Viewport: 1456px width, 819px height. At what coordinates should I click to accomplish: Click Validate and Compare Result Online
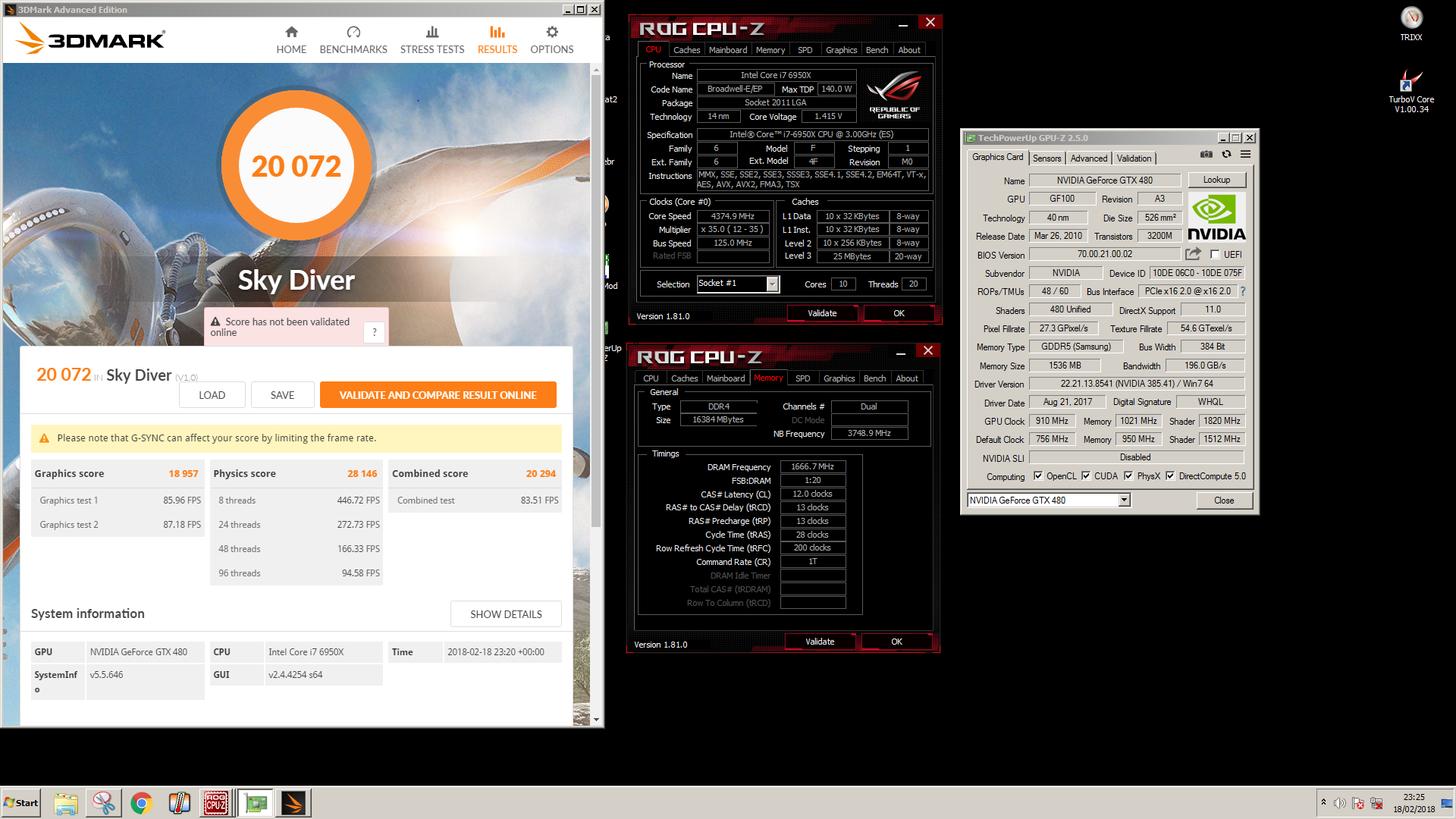pyautogui.click(x=438, y=395)
